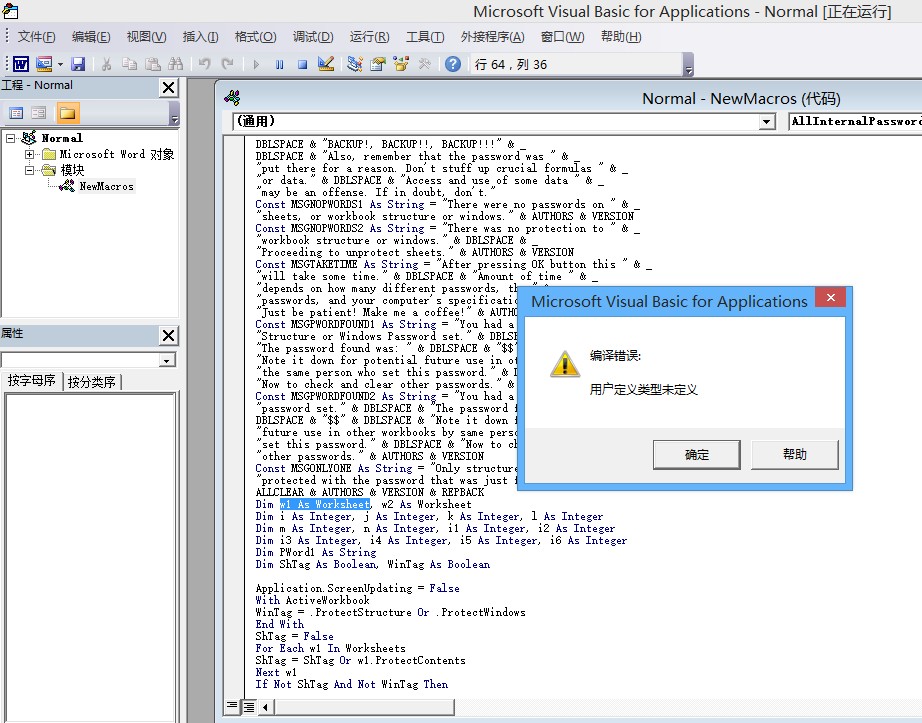Switch to Full Module View button
922x723 pixels.
[249, 707]
